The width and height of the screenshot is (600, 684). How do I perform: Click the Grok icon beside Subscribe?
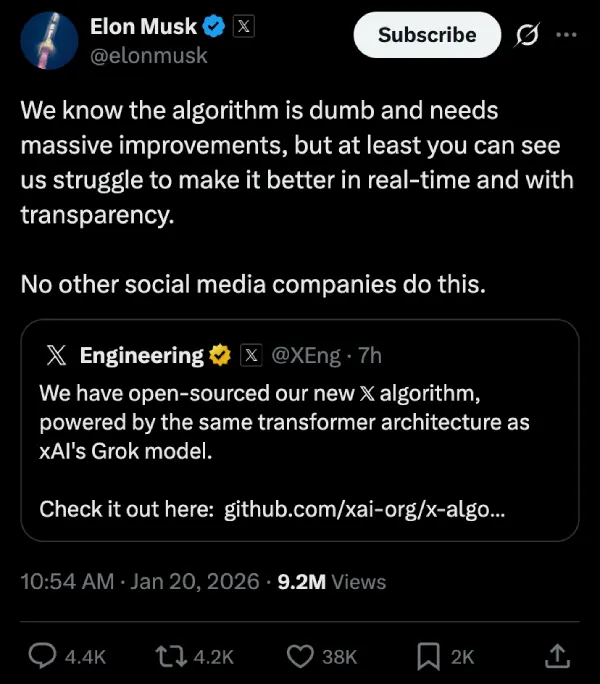(x=529, y=34)
